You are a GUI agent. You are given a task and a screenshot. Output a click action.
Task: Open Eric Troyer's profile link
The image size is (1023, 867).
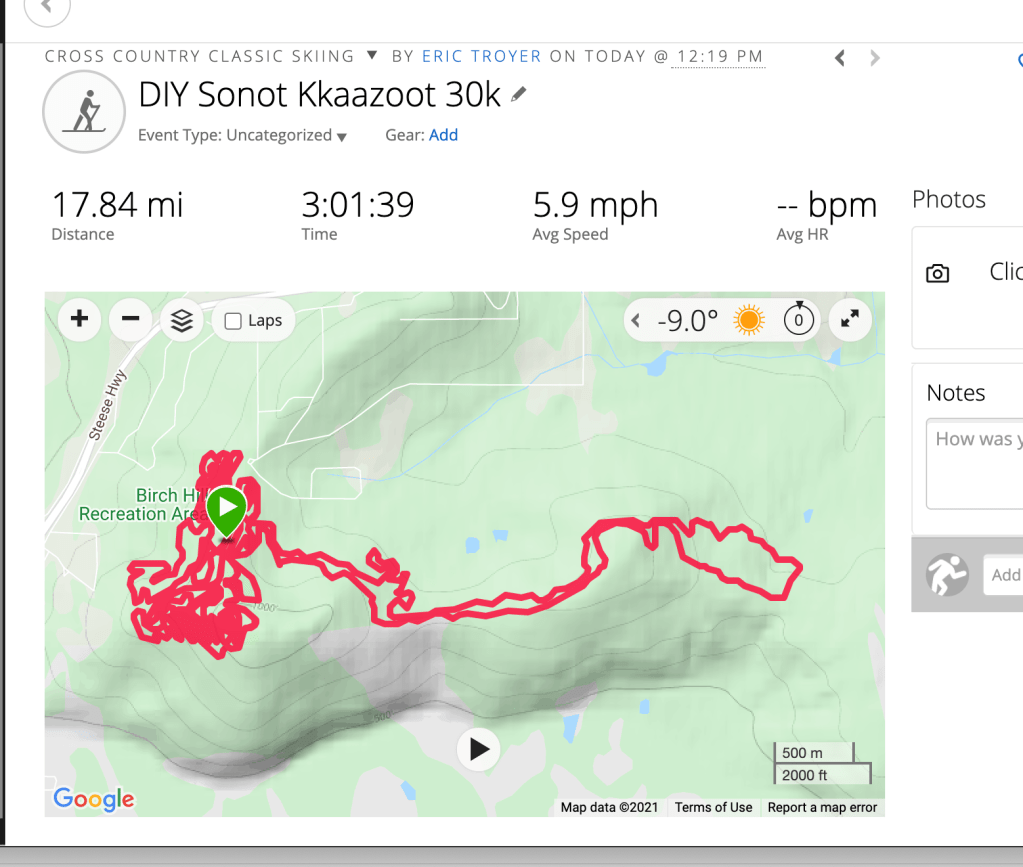[481, 56]
